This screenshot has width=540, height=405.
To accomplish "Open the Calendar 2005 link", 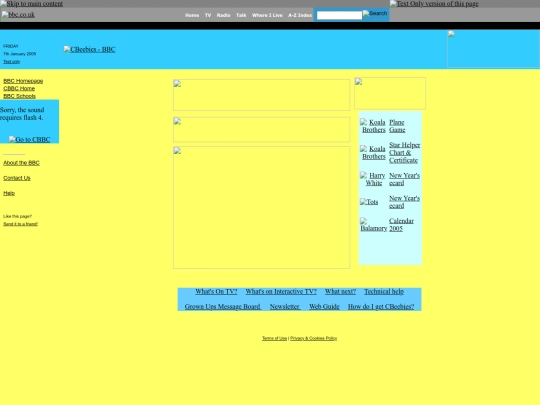I will point(401,225).
